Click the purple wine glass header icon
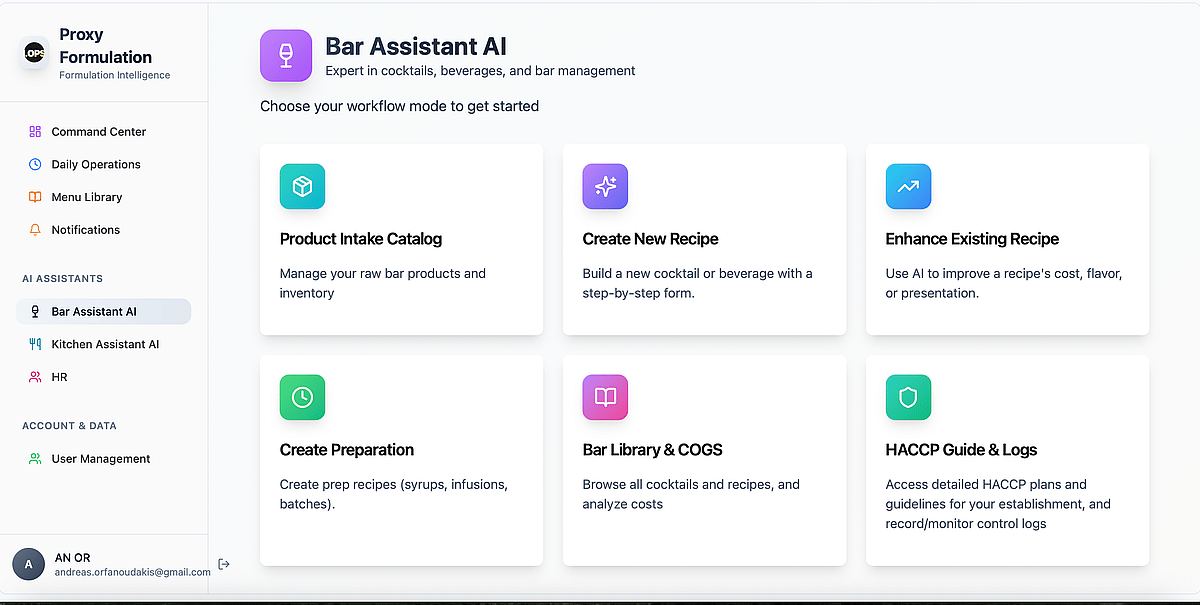This screenshot has width=1200, height=605. (286, 55)
